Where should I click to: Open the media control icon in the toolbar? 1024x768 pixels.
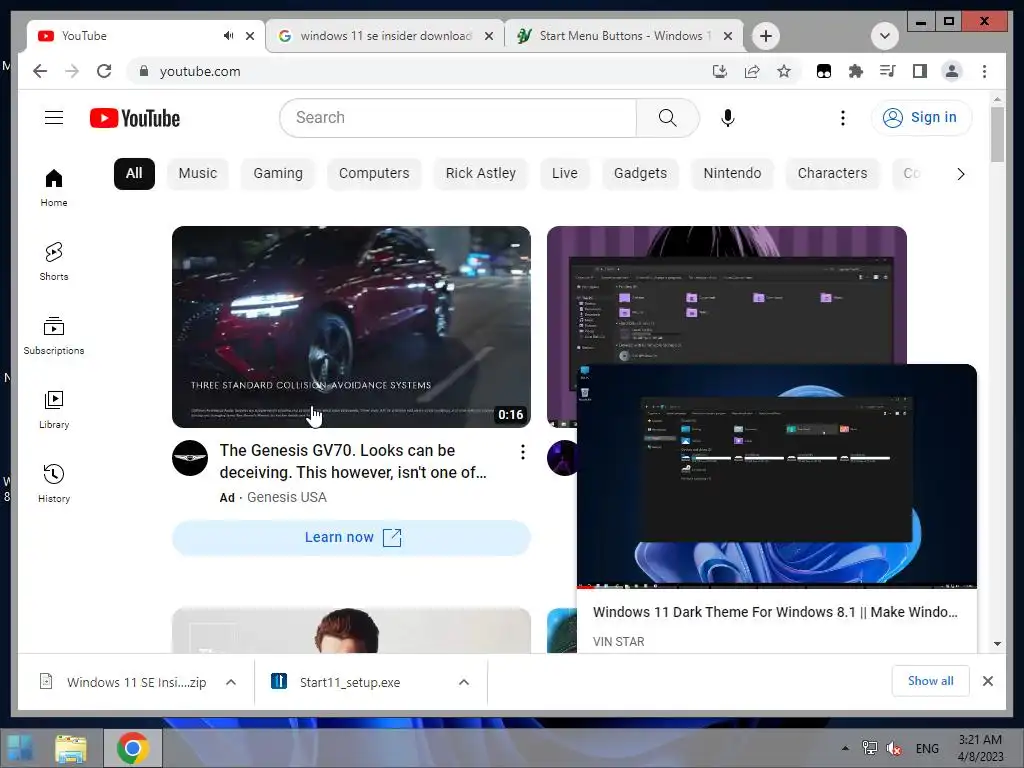(x=888, y=71)
